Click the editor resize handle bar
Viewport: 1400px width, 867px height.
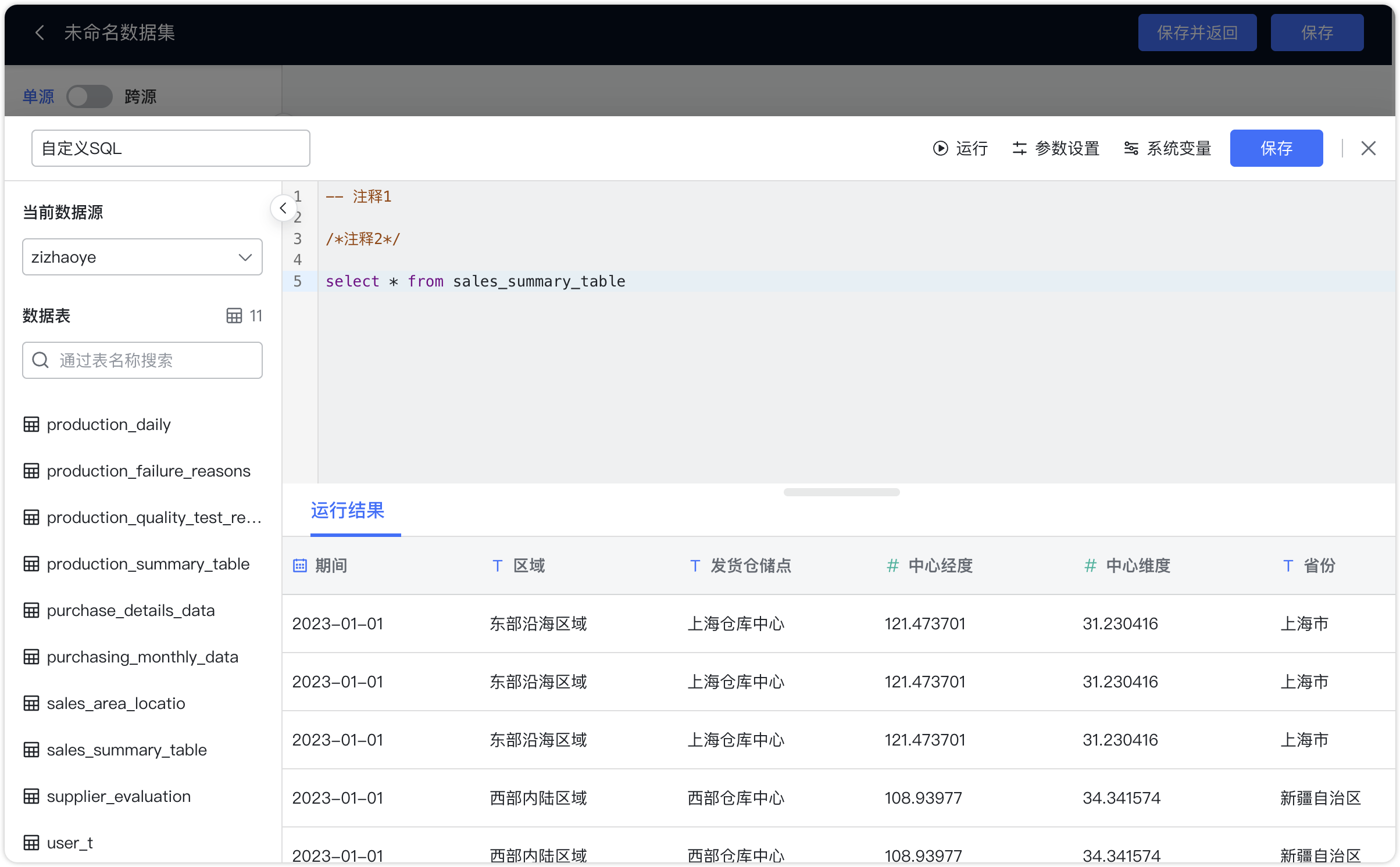pyautogui.click(x=841, y=492)
